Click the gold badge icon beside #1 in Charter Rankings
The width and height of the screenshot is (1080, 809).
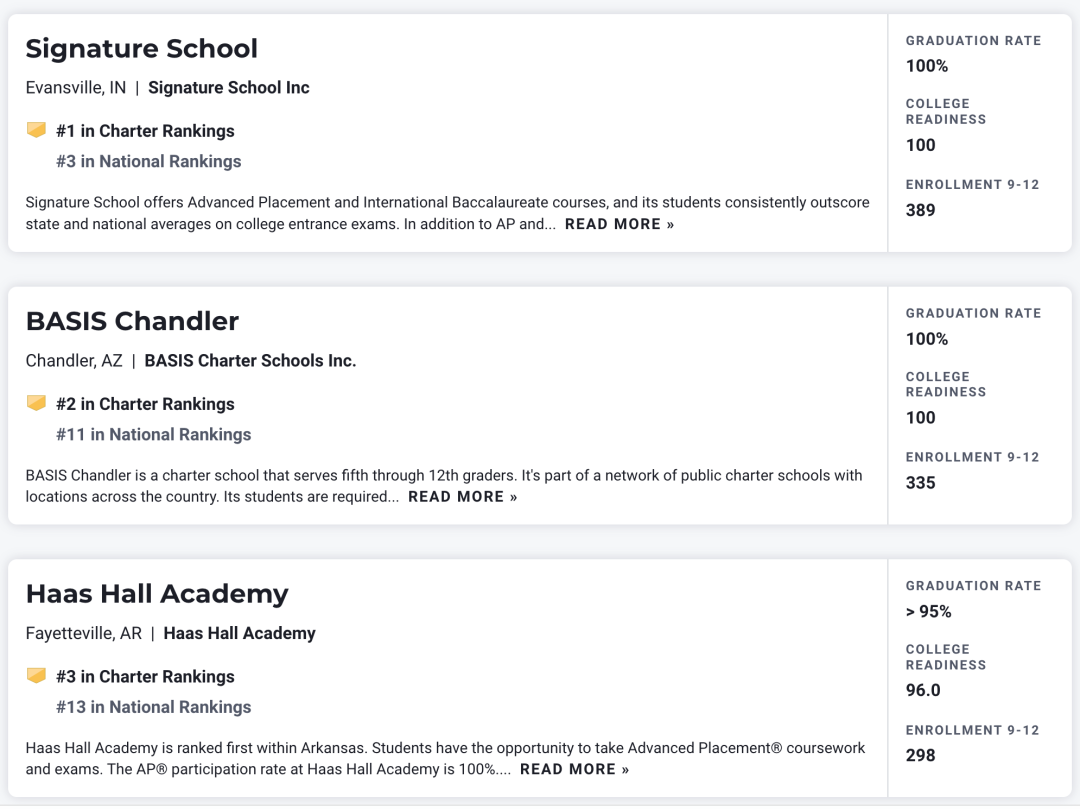tap(36, 130)
